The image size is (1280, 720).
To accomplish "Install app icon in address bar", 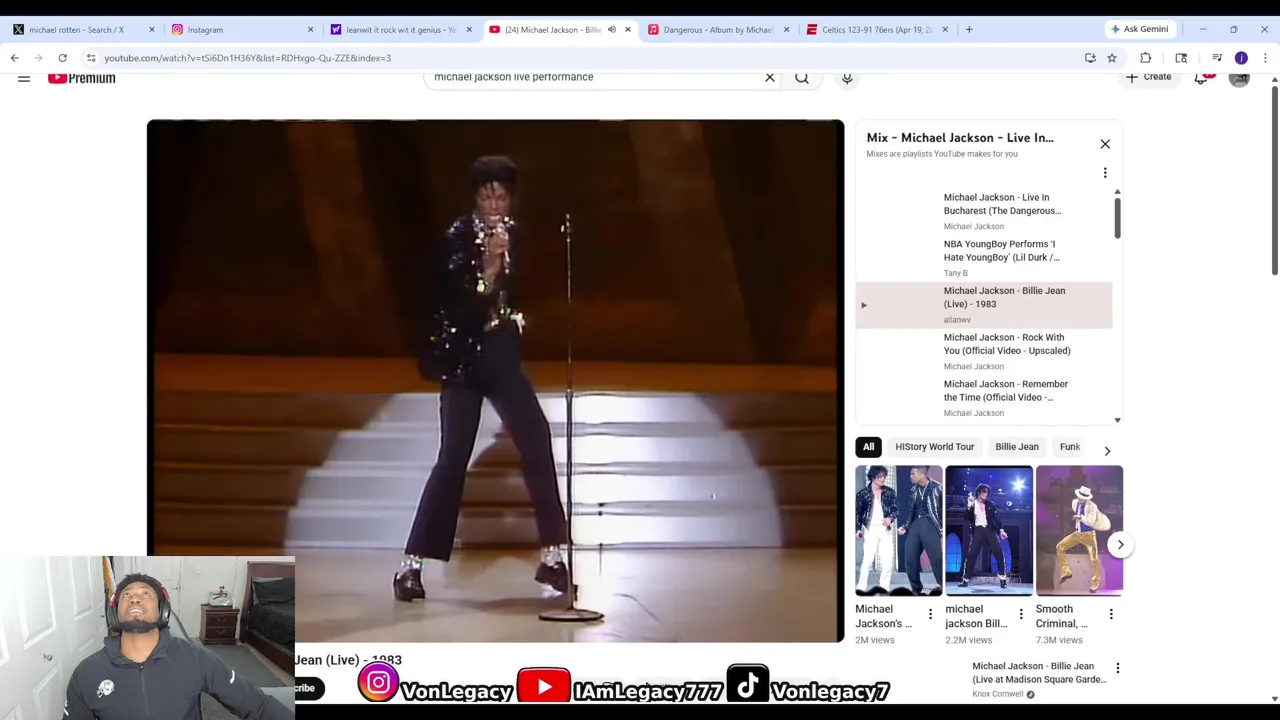I will pyautogui.click(x=1090, y=58).
